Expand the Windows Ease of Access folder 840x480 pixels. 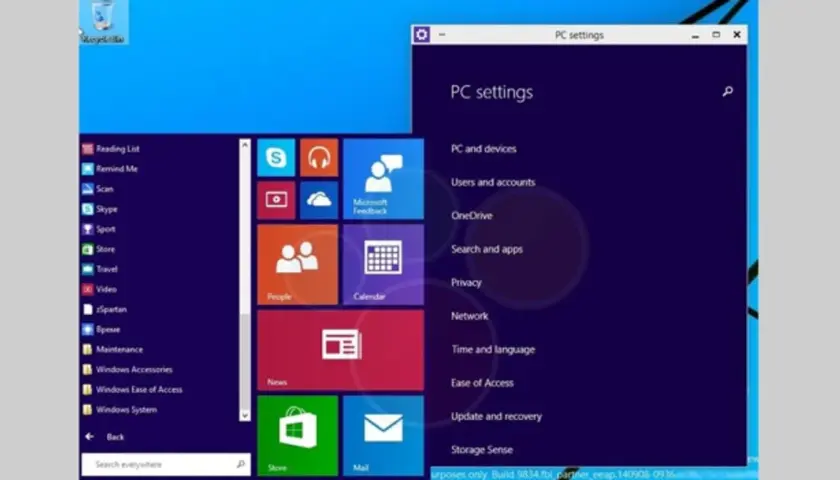click(x=132, y=389)
